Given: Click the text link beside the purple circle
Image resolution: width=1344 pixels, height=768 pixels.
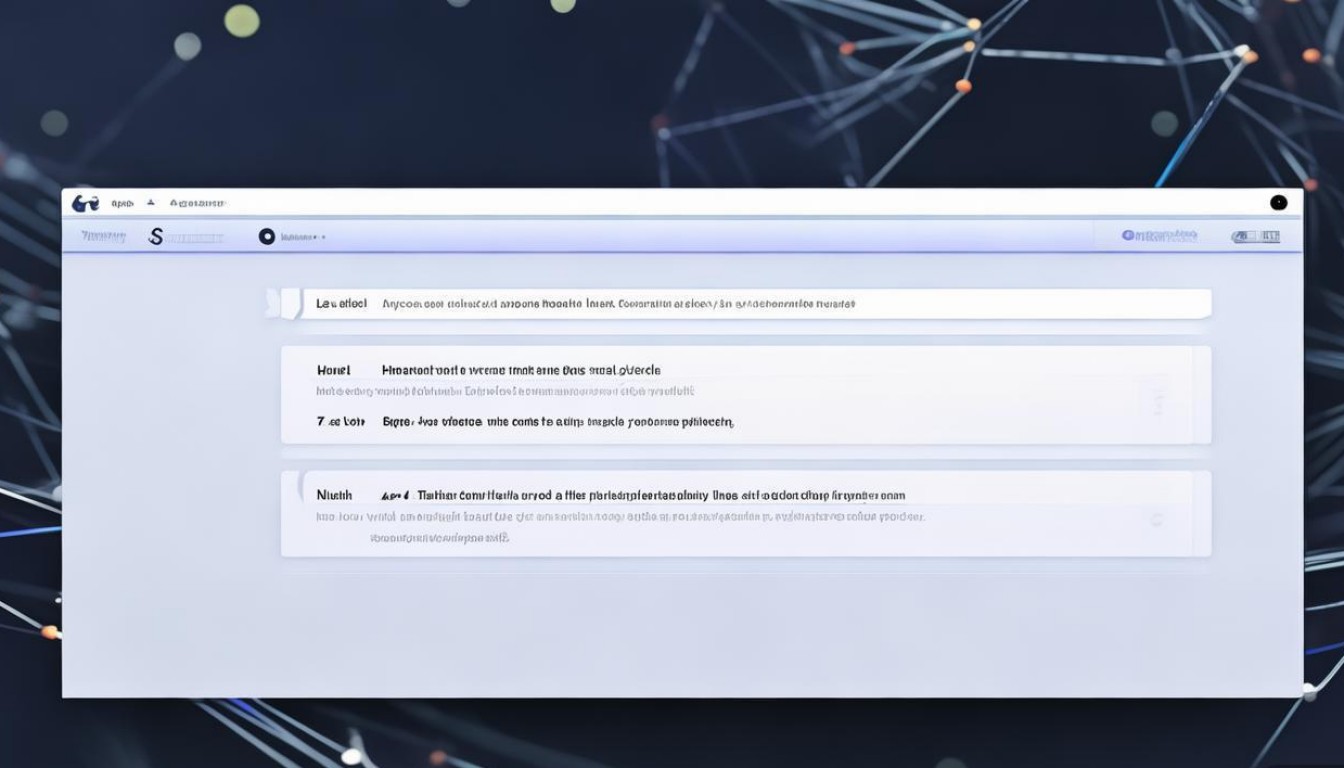Looking at the screenshot, I should coord(1166,236).
